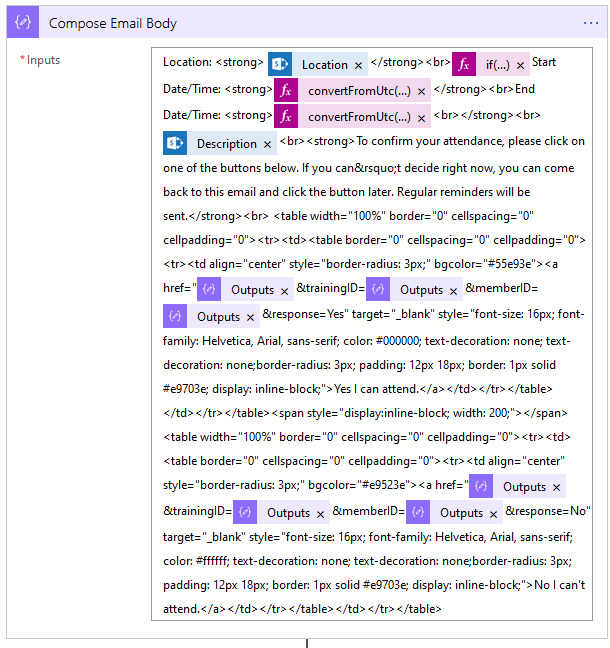Click the Compose Email Body title text
Screen dimensions: 610x648
(112, 22)
